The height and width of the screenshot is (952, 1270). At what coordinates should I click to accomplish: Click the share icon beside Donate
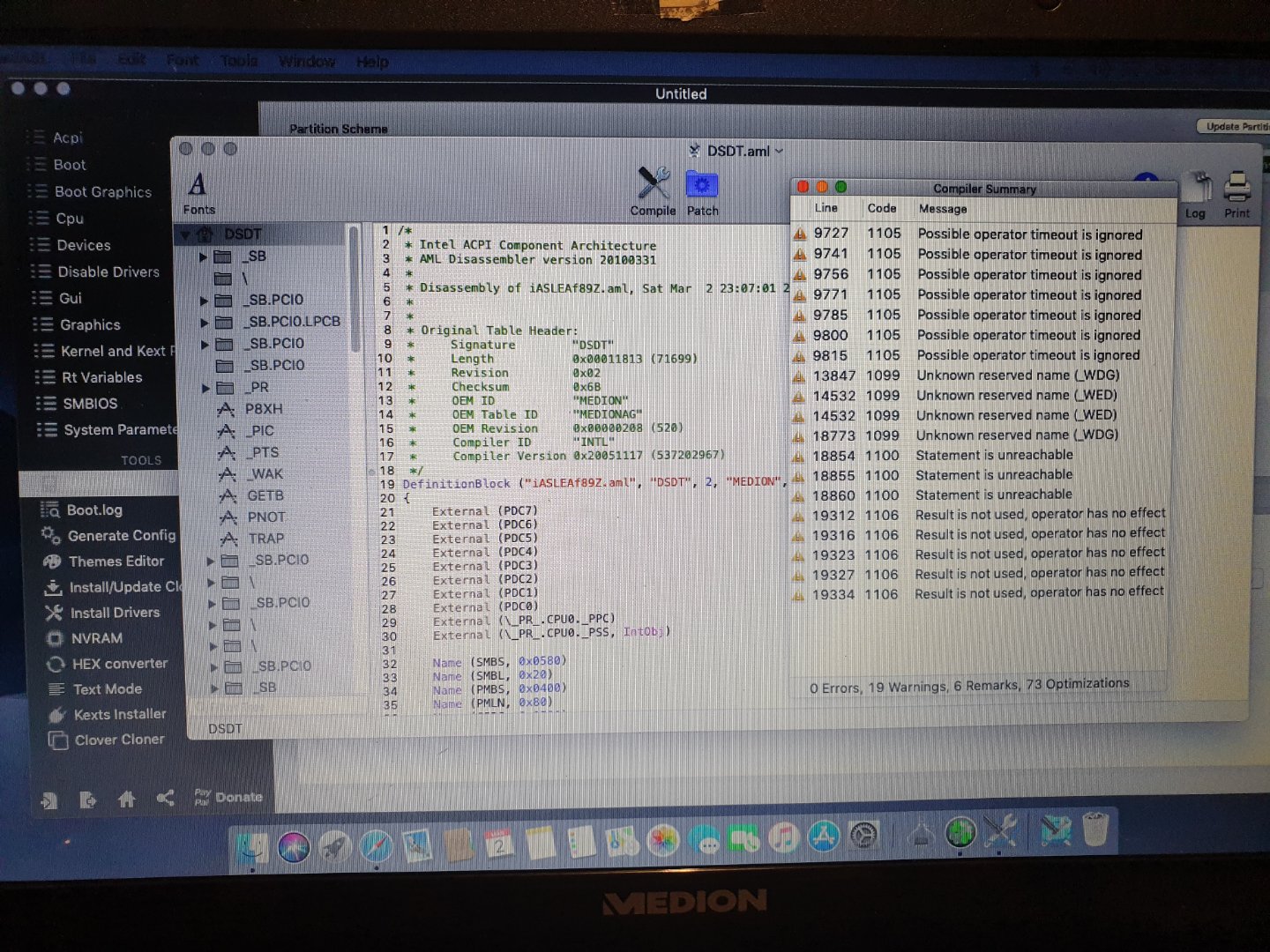tap(165, 799)
